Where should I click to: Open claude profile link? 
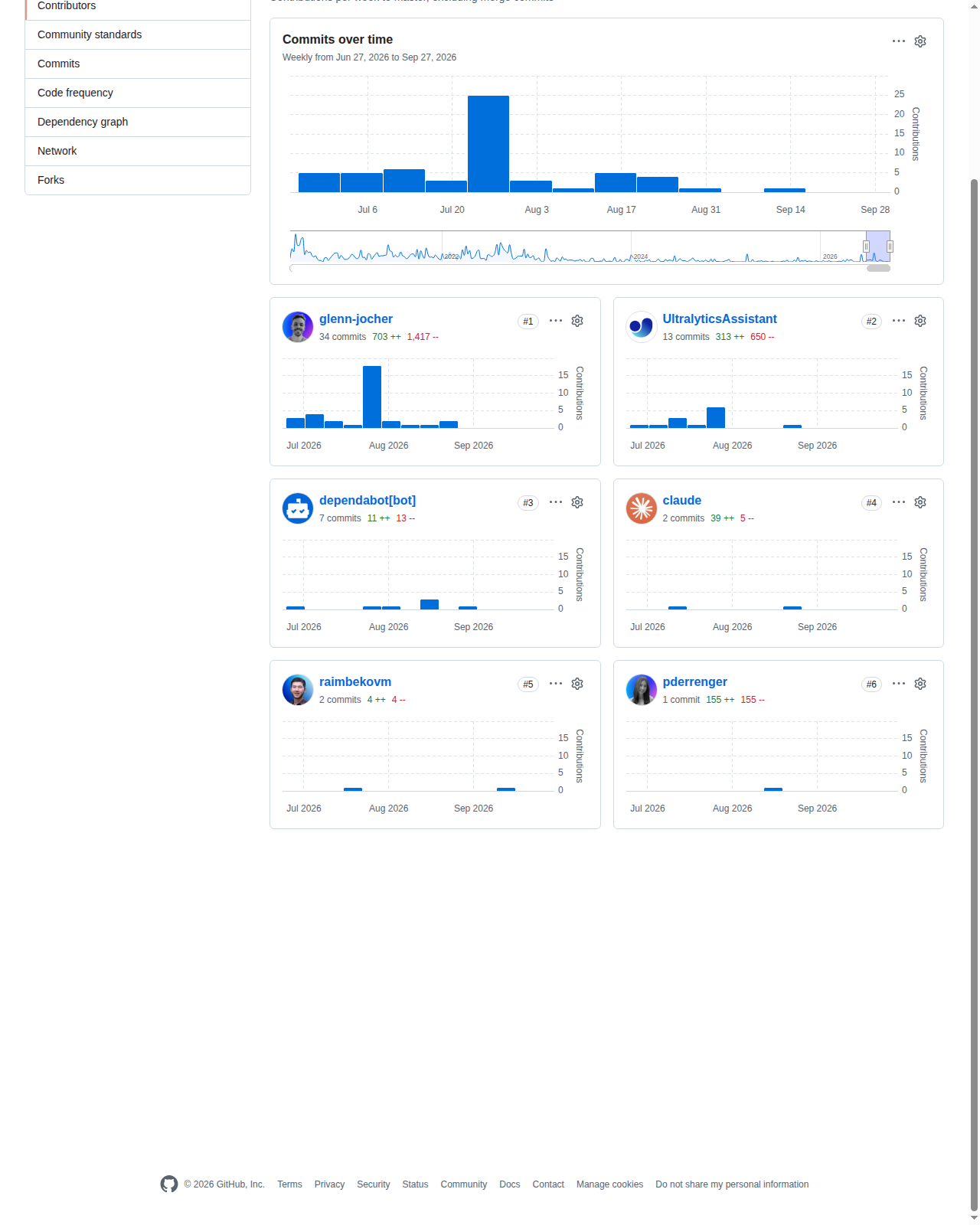pos(682,501)
